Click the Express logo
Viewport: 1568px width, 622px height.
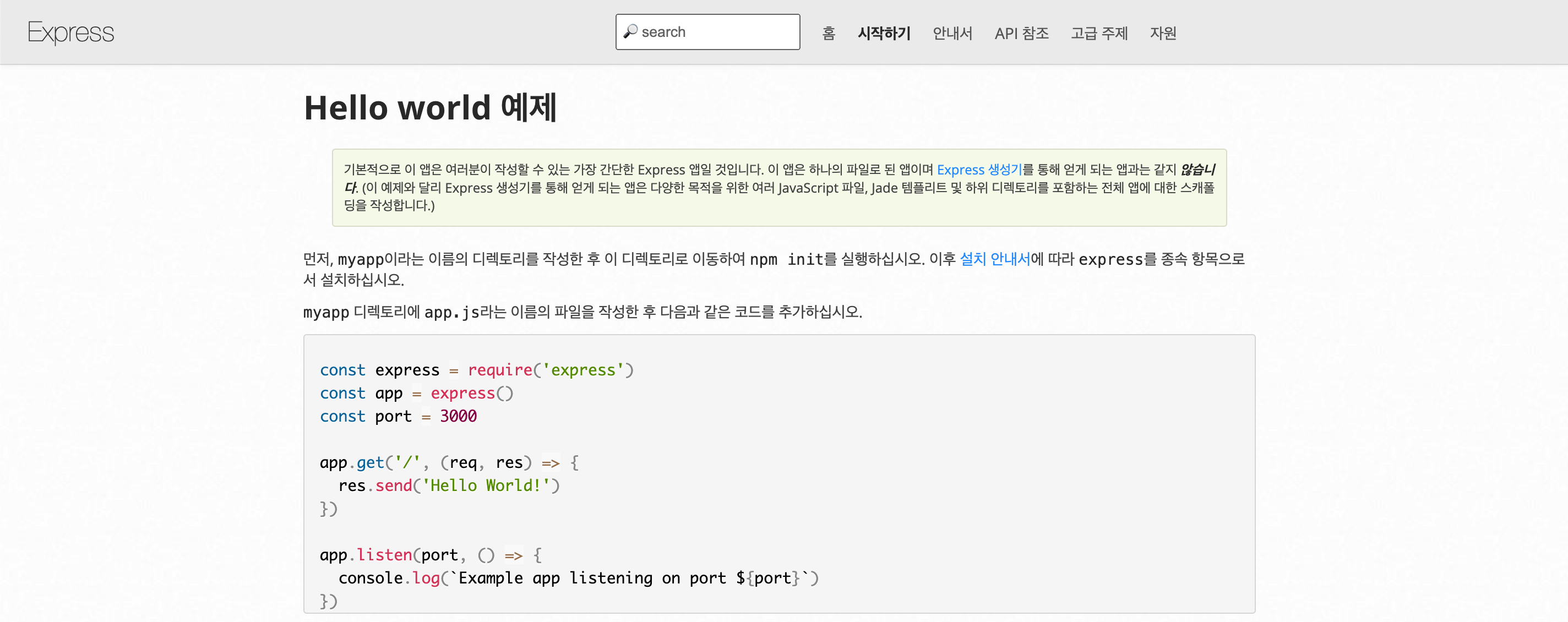click(x=70, y=33)
